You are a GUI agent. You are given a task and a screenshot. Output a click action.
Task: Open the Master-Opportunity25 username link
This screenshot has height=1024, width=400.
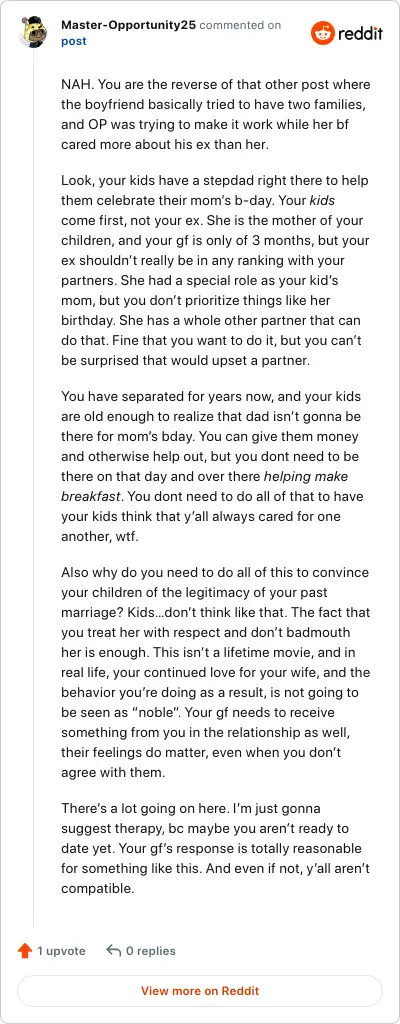(x=128, y=25)
